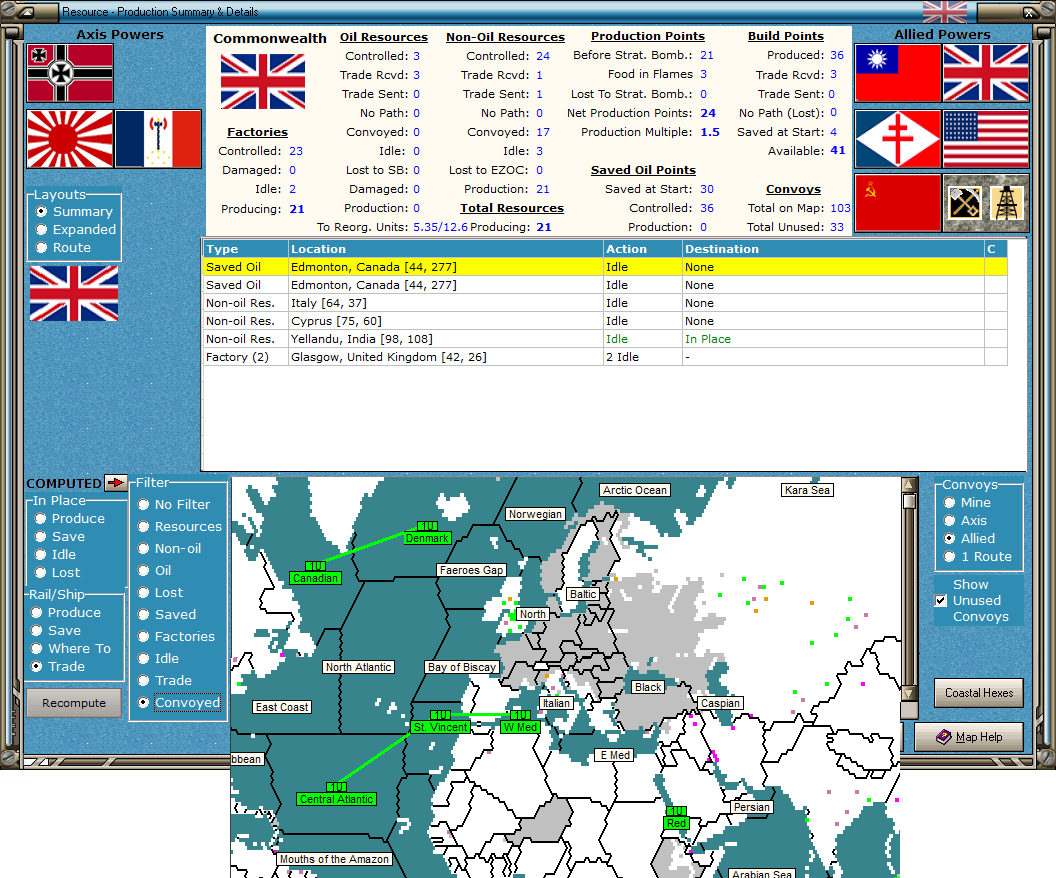Filter by Non-oil resources
The image size is (1056, 878).
(170, 548)
